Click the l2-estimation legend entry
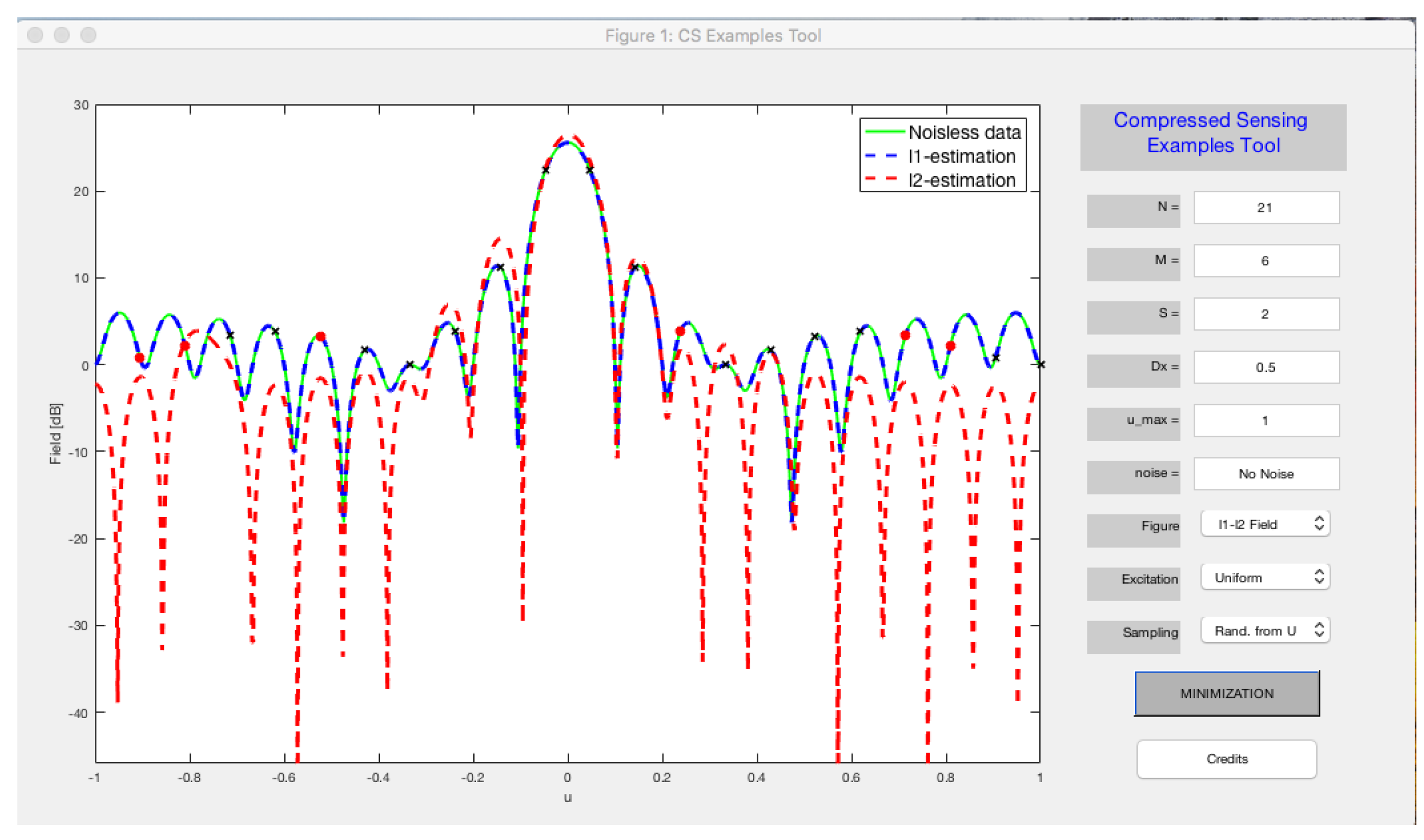The height and width of the screenshot is (840, 1424). pyautogui.click(x=962, y=180)
